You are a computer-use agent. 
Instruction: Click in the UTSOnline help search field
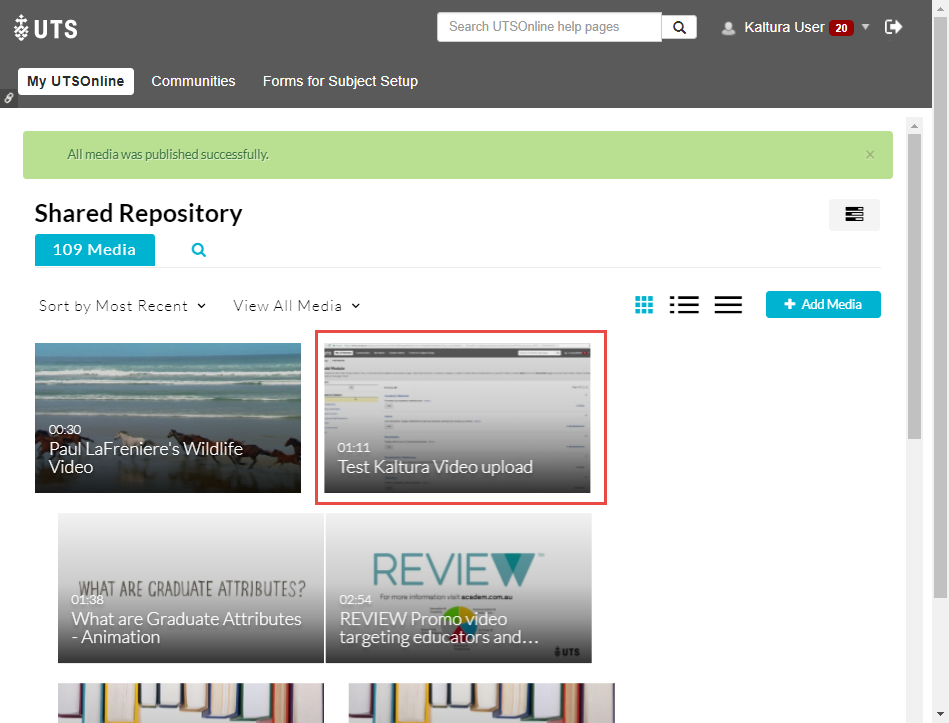tap(549, 27)
